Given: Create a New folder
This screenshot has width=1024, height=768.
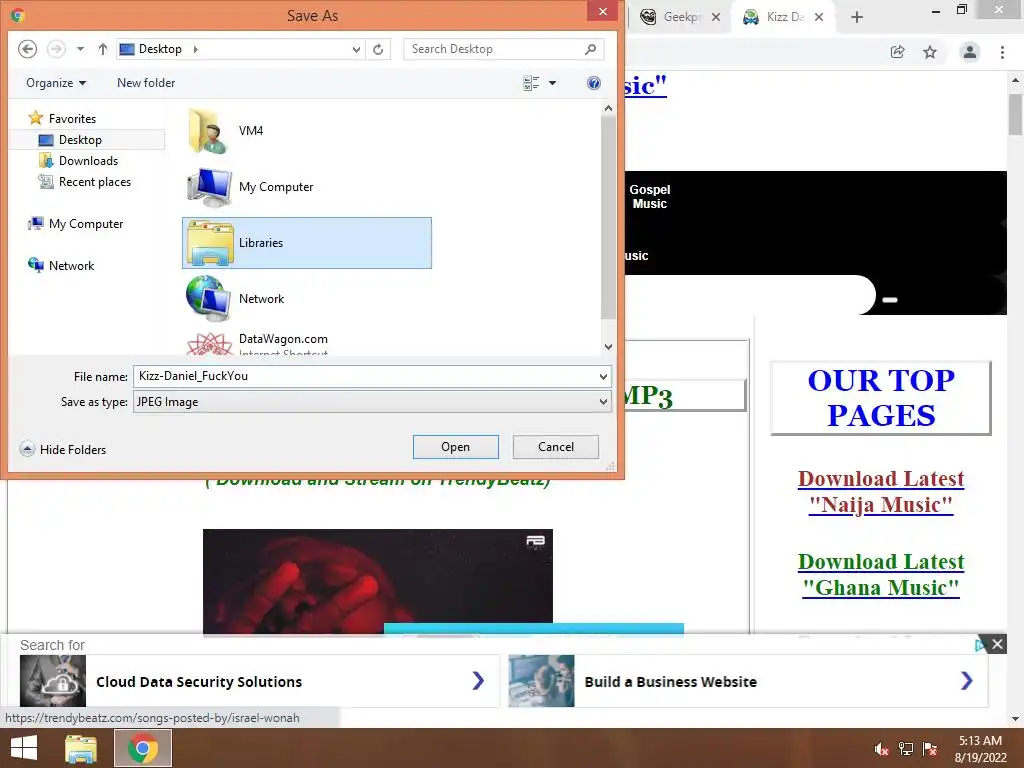Looking at the screenshot, I should pos(146,83).
